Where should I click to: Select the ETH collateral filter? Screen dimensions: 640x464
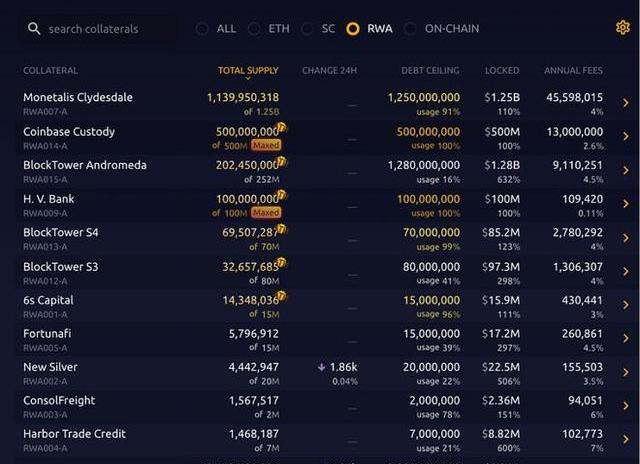pos(254,29)
